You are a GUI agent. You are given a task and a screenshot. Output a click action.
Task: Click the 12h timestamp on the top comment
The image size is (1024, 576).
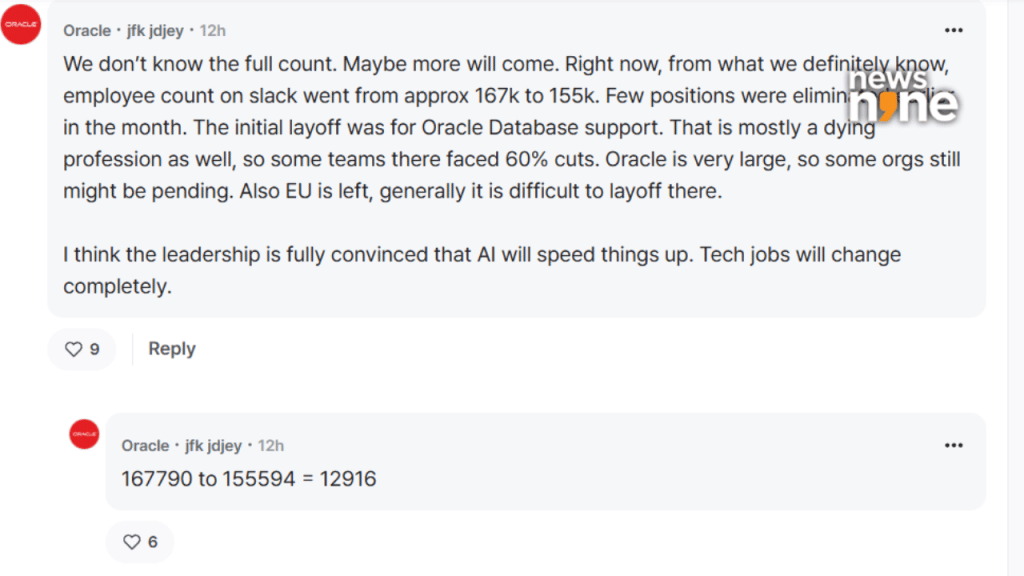pos(212,31)
